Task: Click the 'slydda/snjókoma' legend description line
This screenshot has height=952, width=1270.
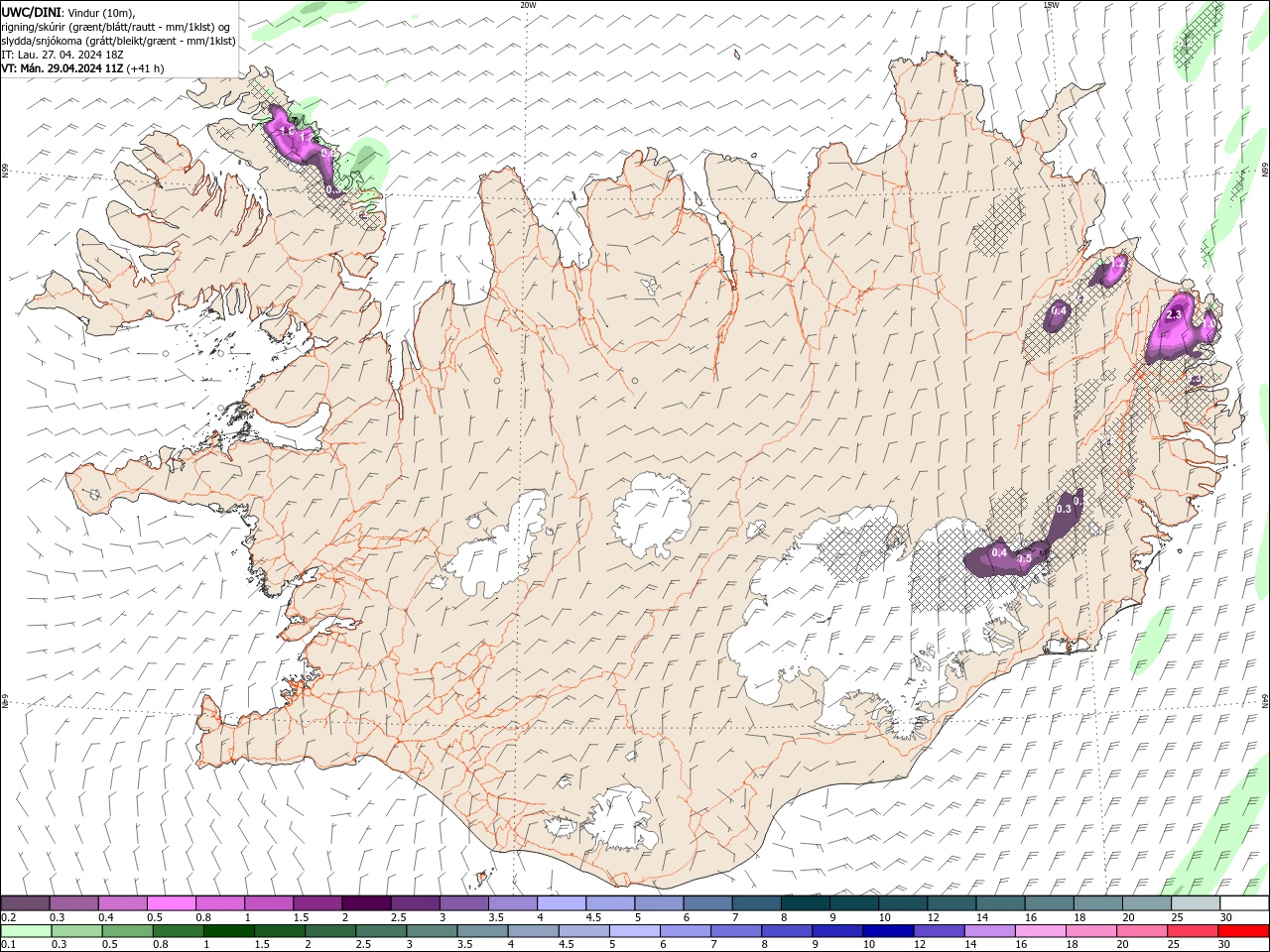Action: [118, 41]
